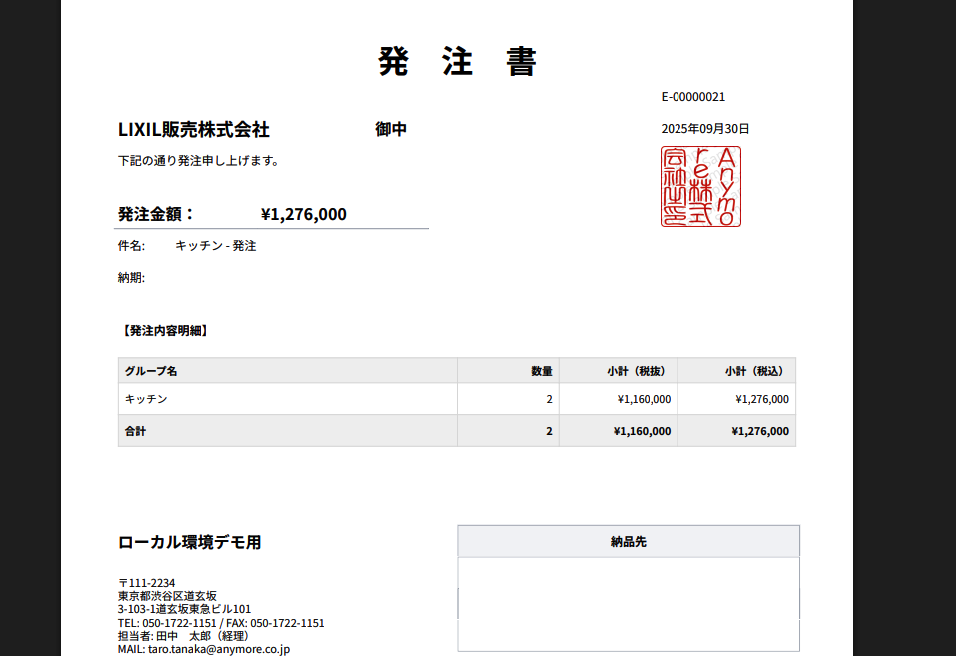Select the document number E-00000021
Image resolution: width=956 pixels, height=656 pixels.
click(693, 97)
